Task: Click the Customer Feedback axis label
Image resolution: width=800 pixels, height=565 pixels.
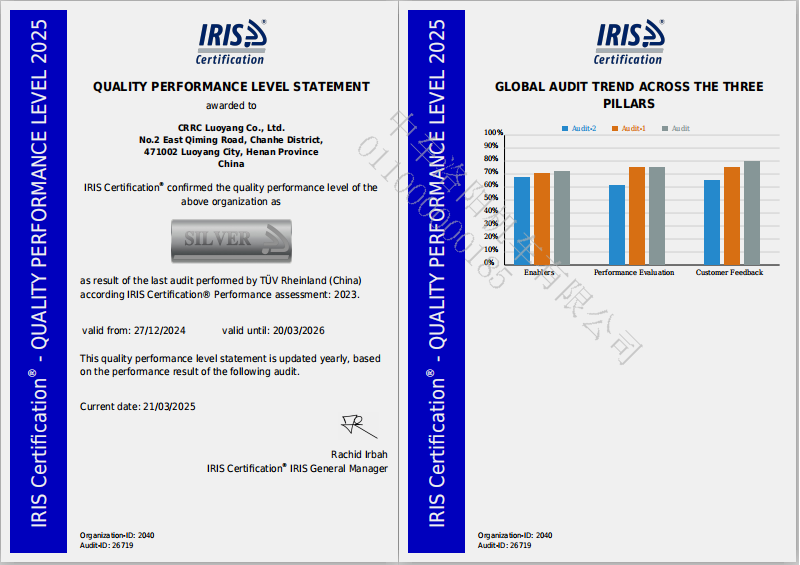Action: coord(729,272)
